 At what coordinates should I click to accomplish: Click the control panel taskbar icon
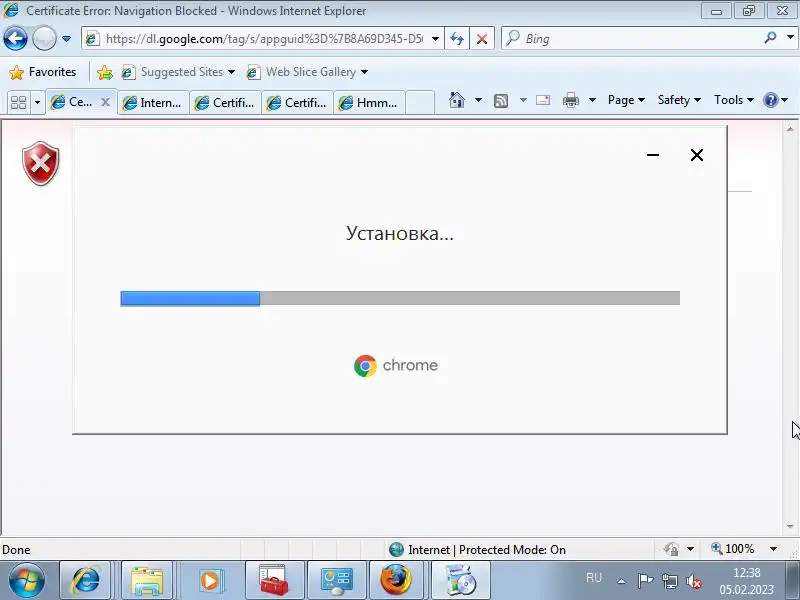point(337,581)
